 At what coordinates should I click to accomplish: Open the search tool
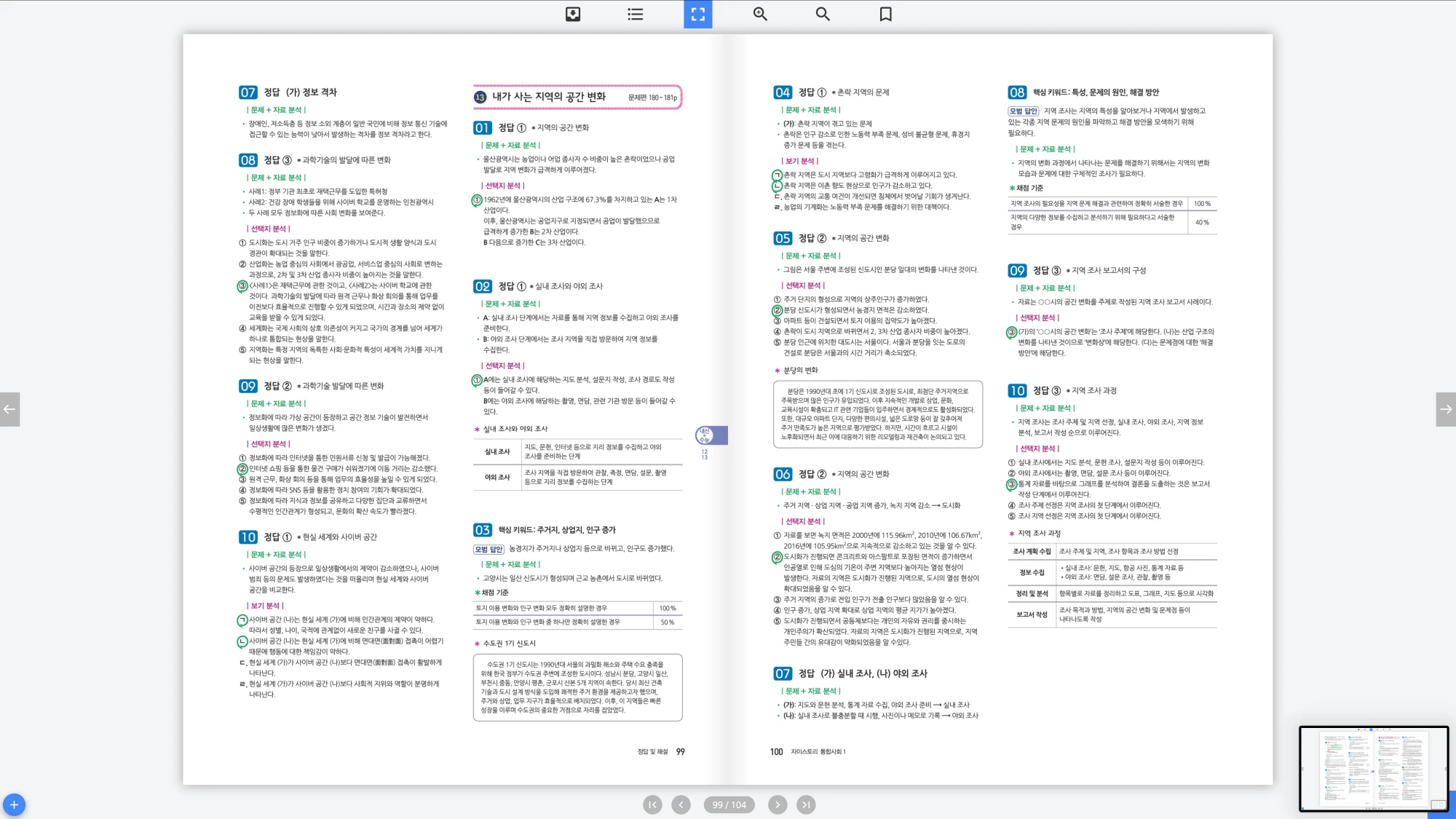(823, 14)
